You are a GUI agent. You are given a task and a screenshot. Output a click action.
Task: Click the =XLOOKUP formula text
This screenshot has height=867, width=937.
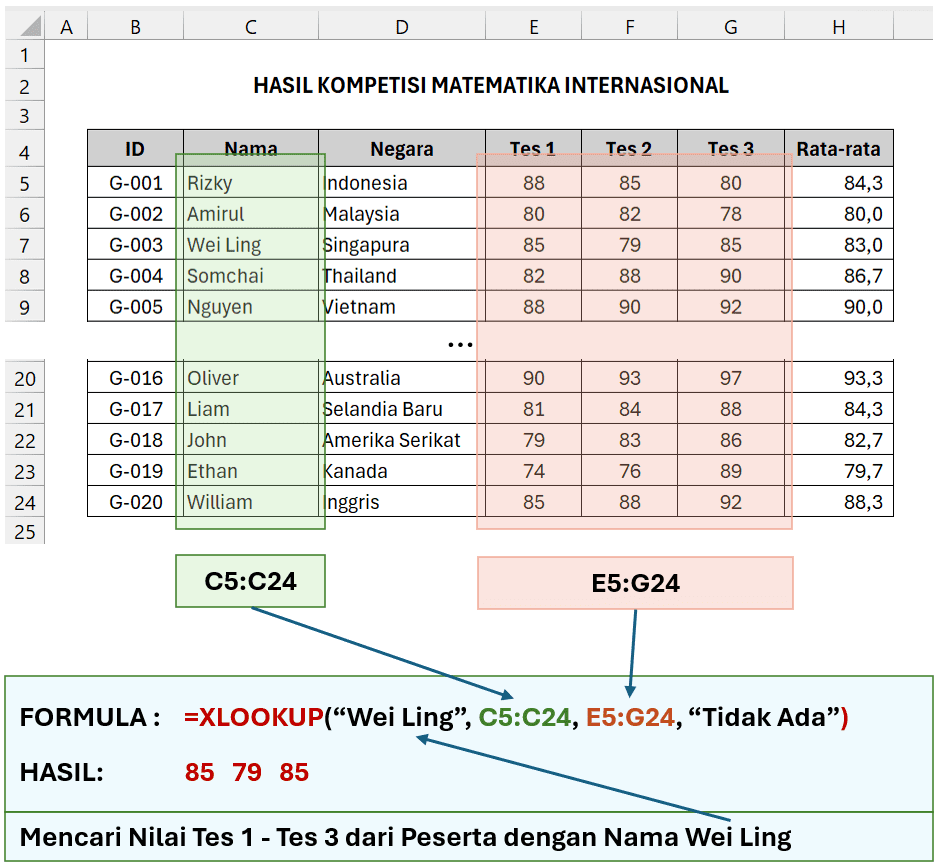click(516, 717)
